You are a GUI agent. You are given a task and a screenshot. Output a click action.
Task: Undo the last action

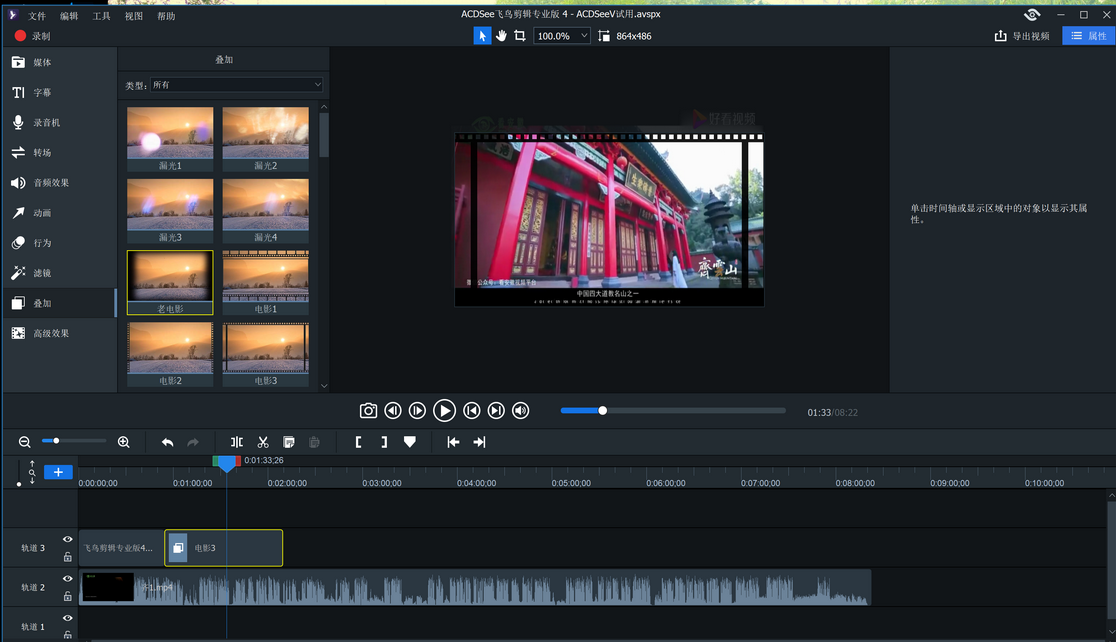167,442
